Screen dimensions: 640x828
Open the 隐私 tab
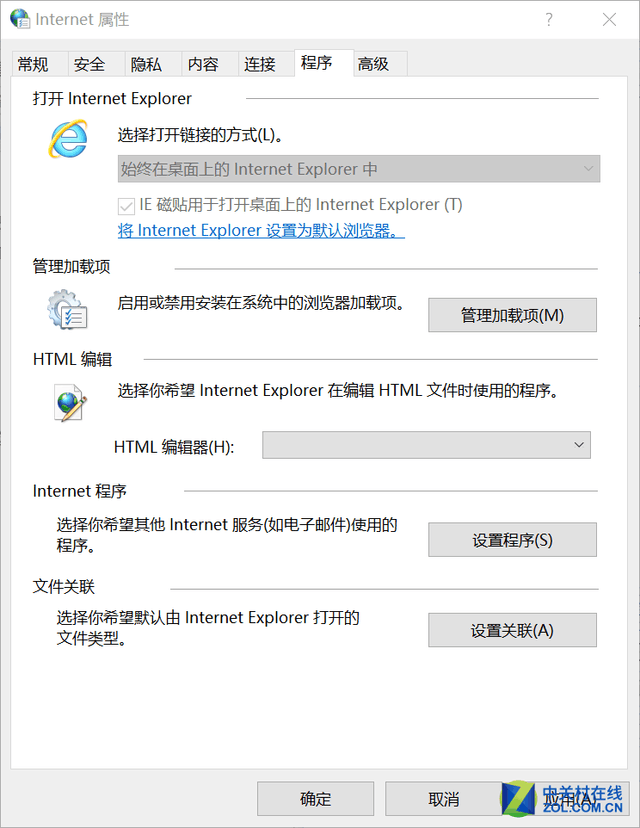tap(146, 64)
